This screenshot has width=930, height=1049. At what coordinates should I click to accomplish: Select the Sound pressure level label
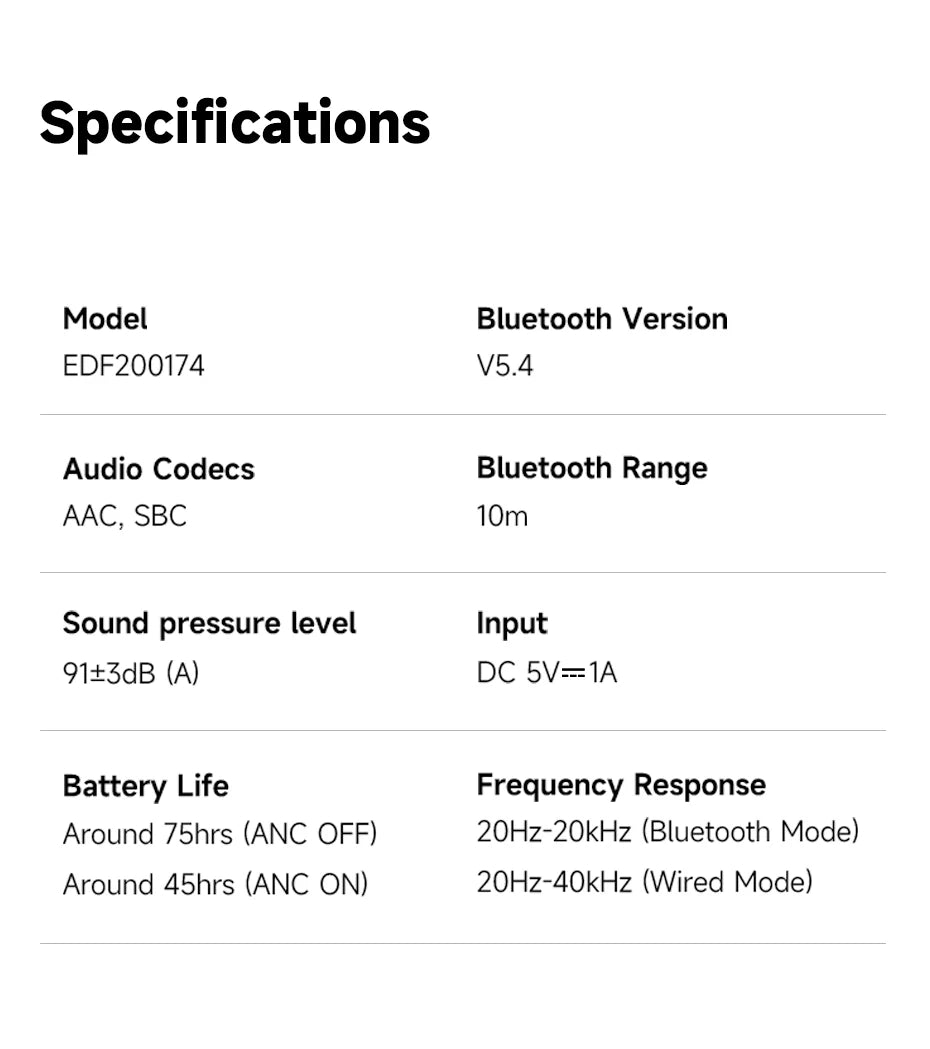(x=209, y=623)
